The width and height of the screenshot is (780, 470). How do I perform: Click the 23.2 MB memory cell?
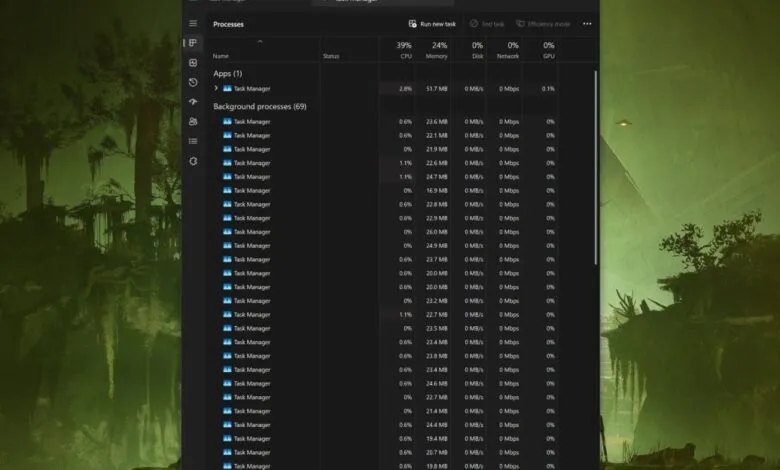tap(437, 301)
